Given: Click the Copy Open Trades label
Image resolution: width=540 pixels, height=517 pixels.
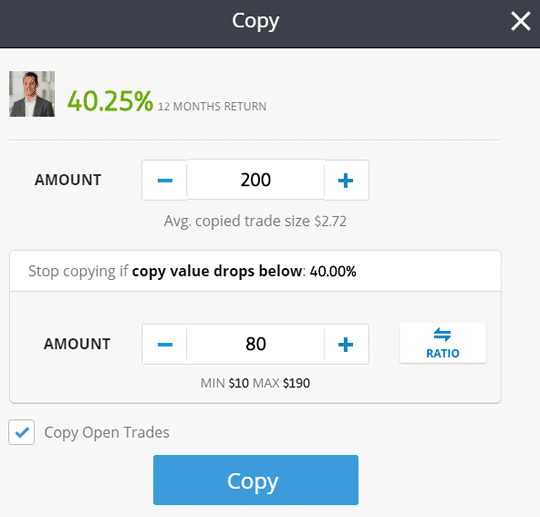Looking at the screenshot, I should pos(107,432).
